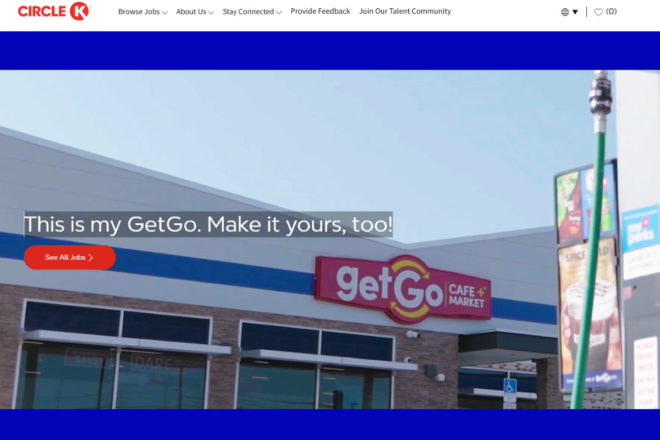Click the heart saved jobs icon
660x440 pixels.
point(598,12)
